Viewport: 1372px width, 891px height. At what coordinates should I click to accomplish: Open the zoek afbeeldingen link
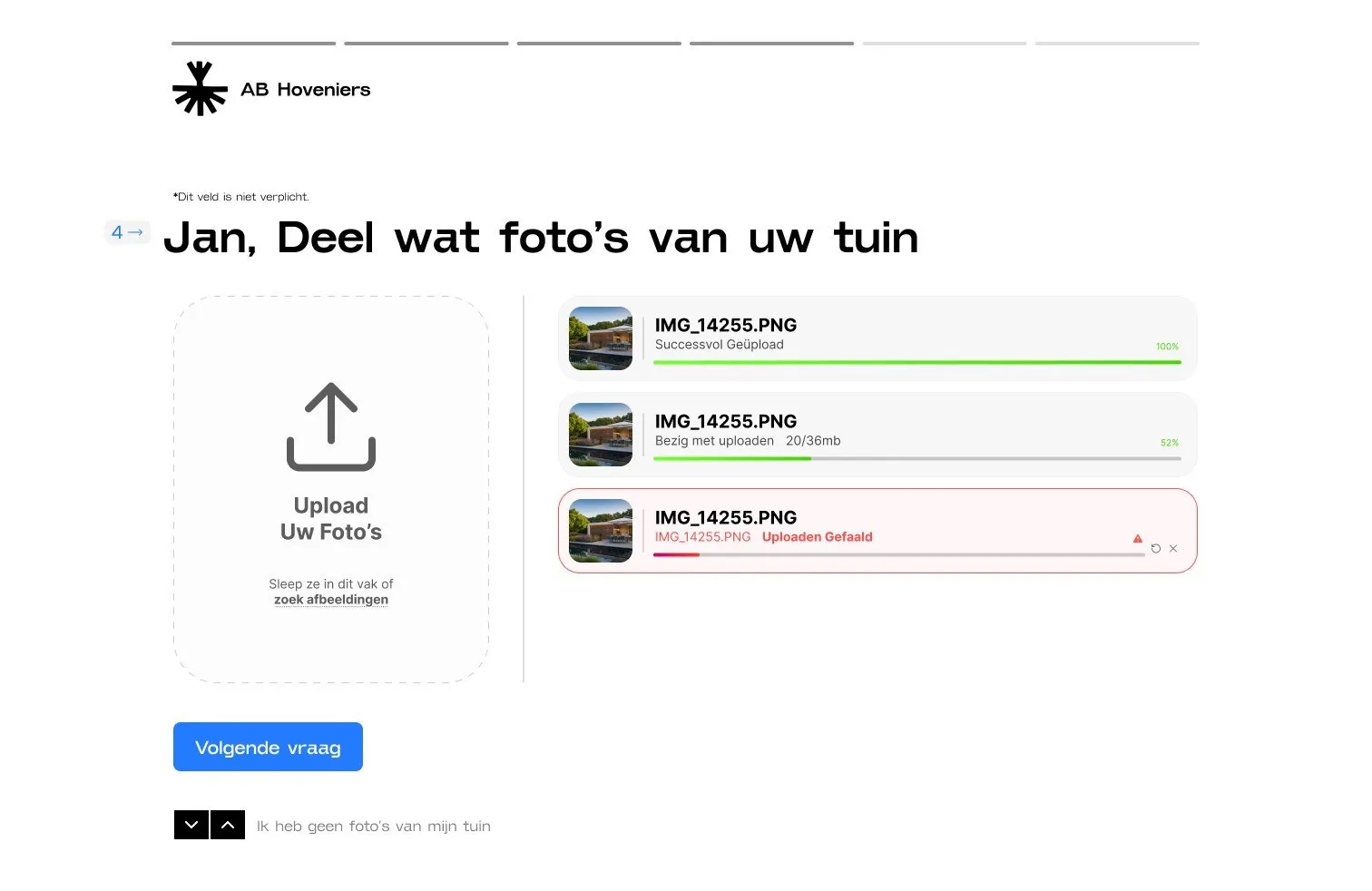(x=331, y=600)
